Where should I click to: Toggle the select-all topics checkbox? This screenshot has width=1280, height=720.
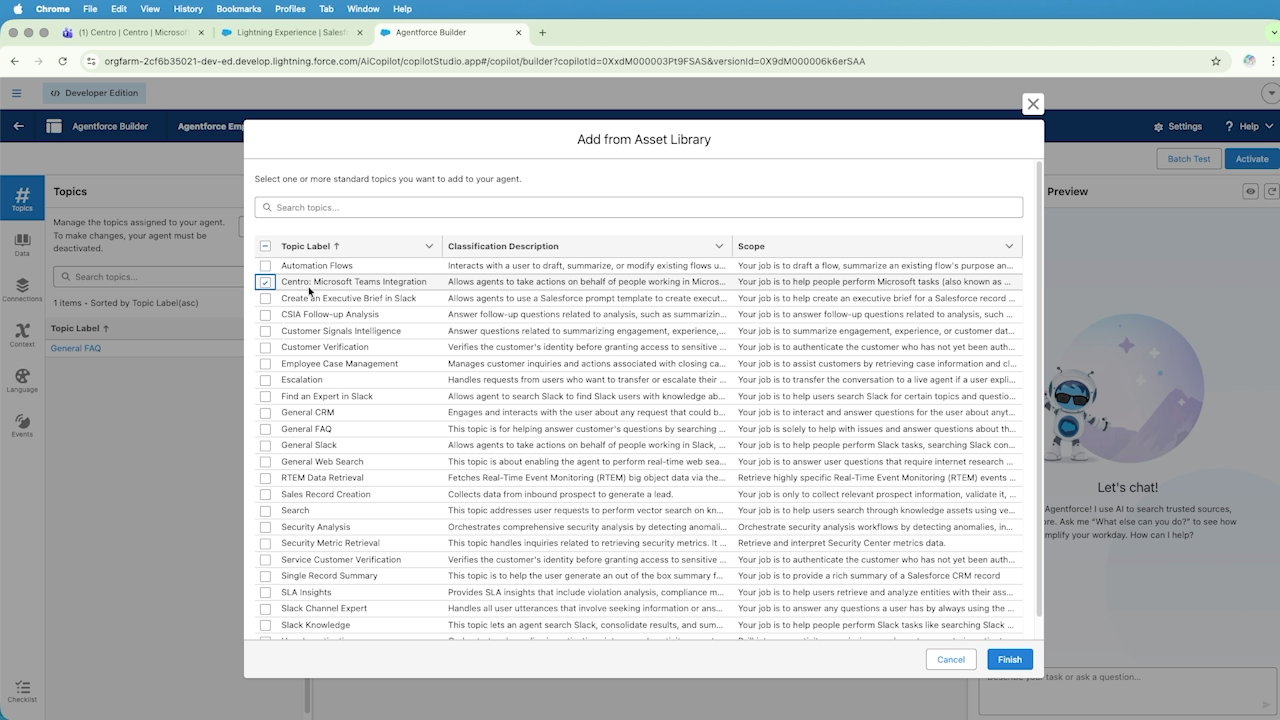(265, 246)
